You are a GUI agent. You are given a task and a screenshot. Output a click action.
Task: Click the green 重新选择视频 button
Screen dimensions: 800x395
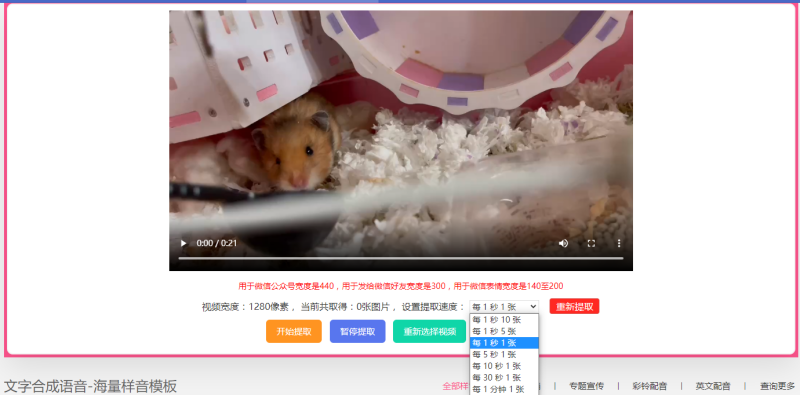[430, 331]
